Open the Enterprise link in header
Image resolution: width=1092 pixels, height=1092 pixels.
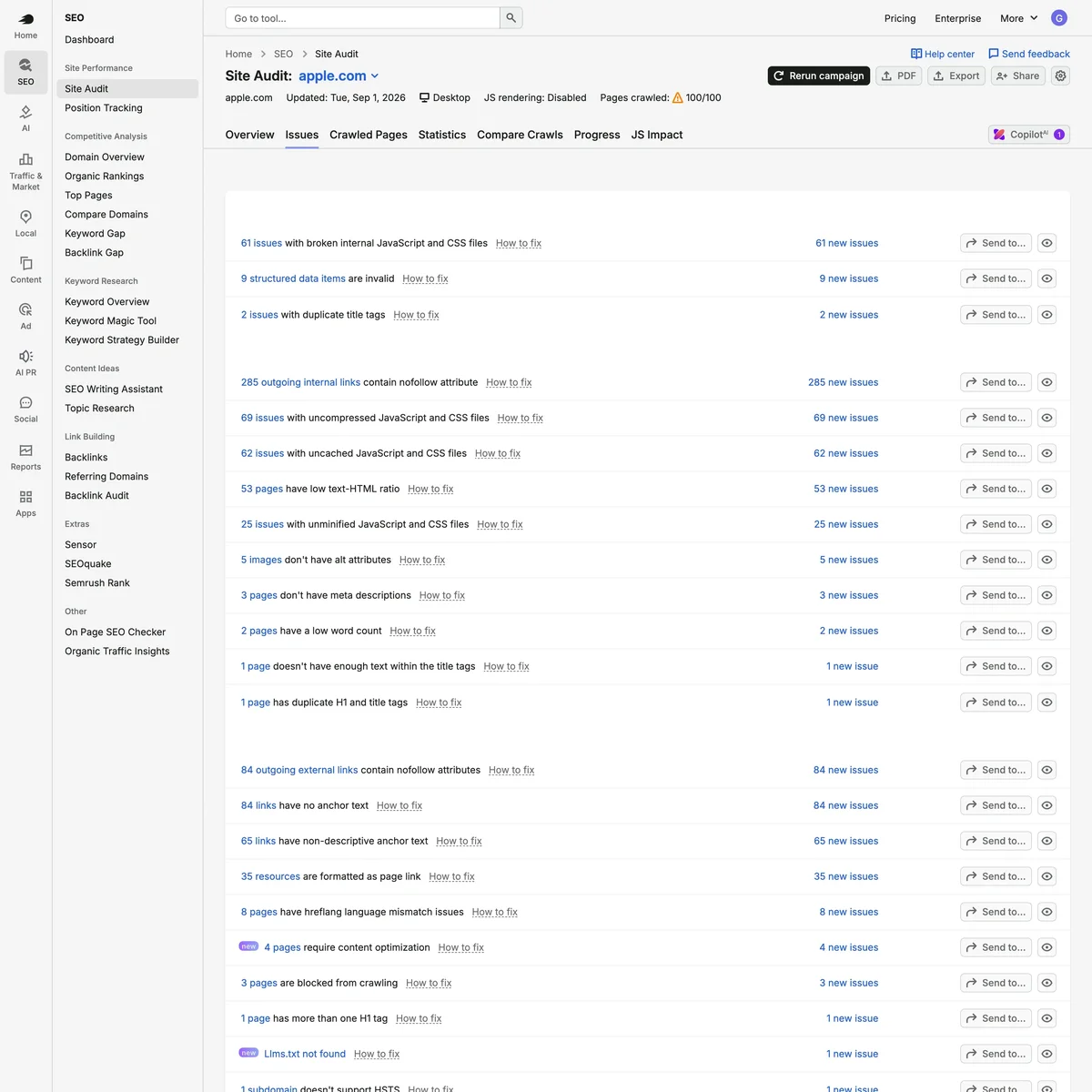click(958, 18)
